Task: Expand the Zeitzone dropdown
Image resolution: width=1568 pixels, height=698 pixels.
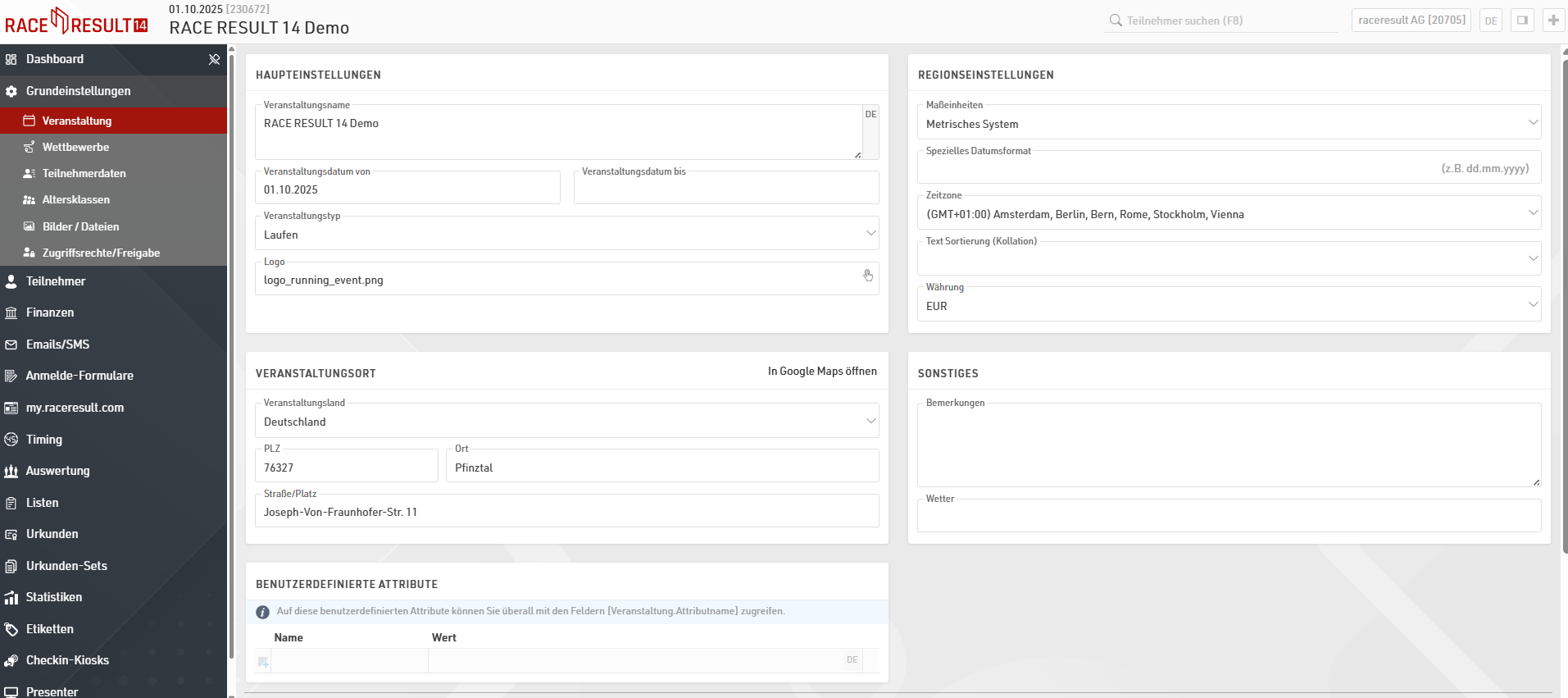Action: (1228, 214)
